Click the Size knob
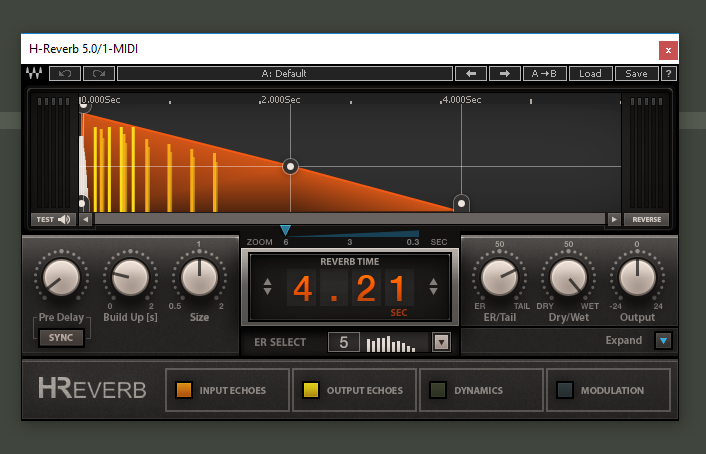 point(199,277)
